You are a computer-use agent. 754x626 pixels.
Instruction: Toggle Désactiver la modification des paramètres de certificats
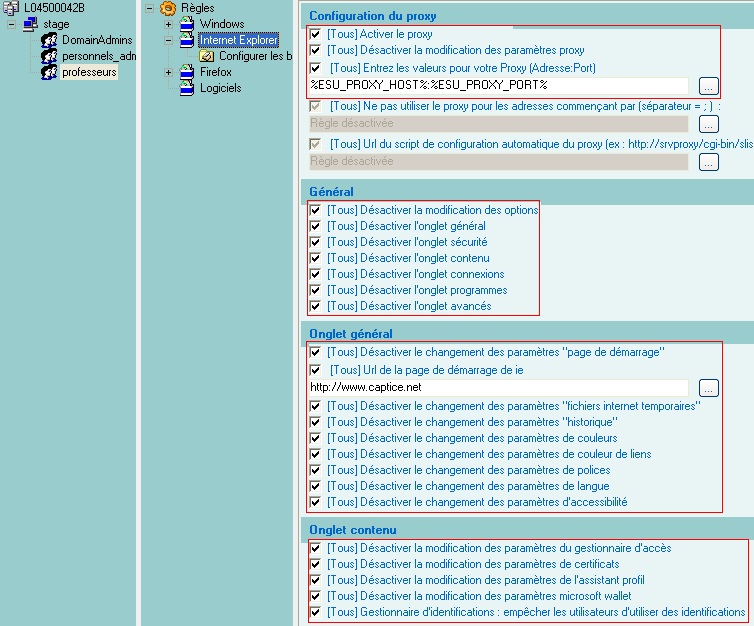click(316, 564)
